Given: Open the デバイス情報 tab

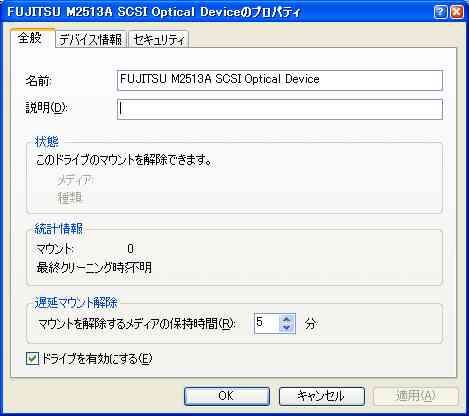Looking at the screenshot, I should pyautogui.click(x=91, y=40).
